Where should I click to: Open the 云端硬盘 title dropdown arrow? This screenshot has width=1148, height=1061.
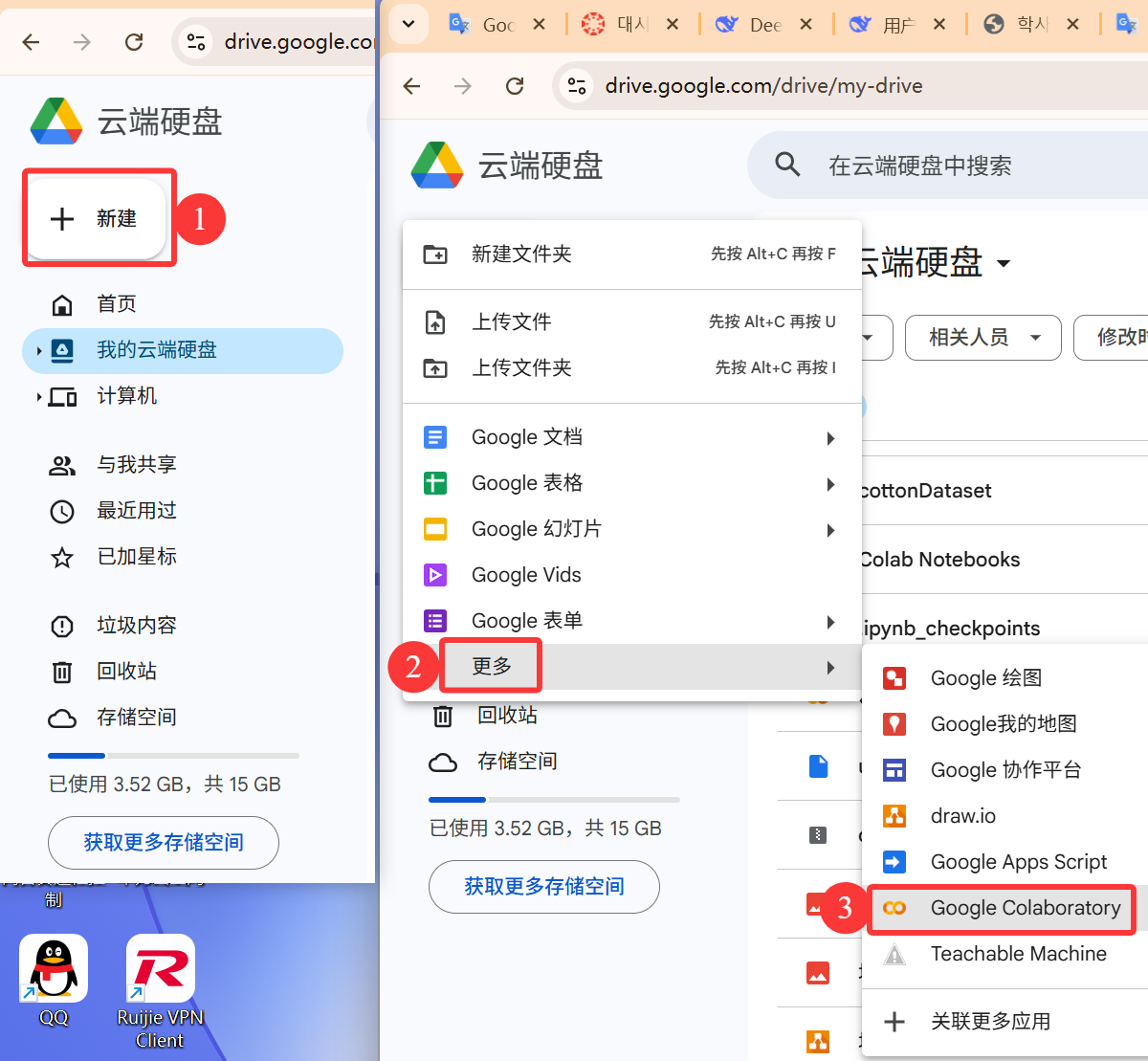(x=1004, y=263)
